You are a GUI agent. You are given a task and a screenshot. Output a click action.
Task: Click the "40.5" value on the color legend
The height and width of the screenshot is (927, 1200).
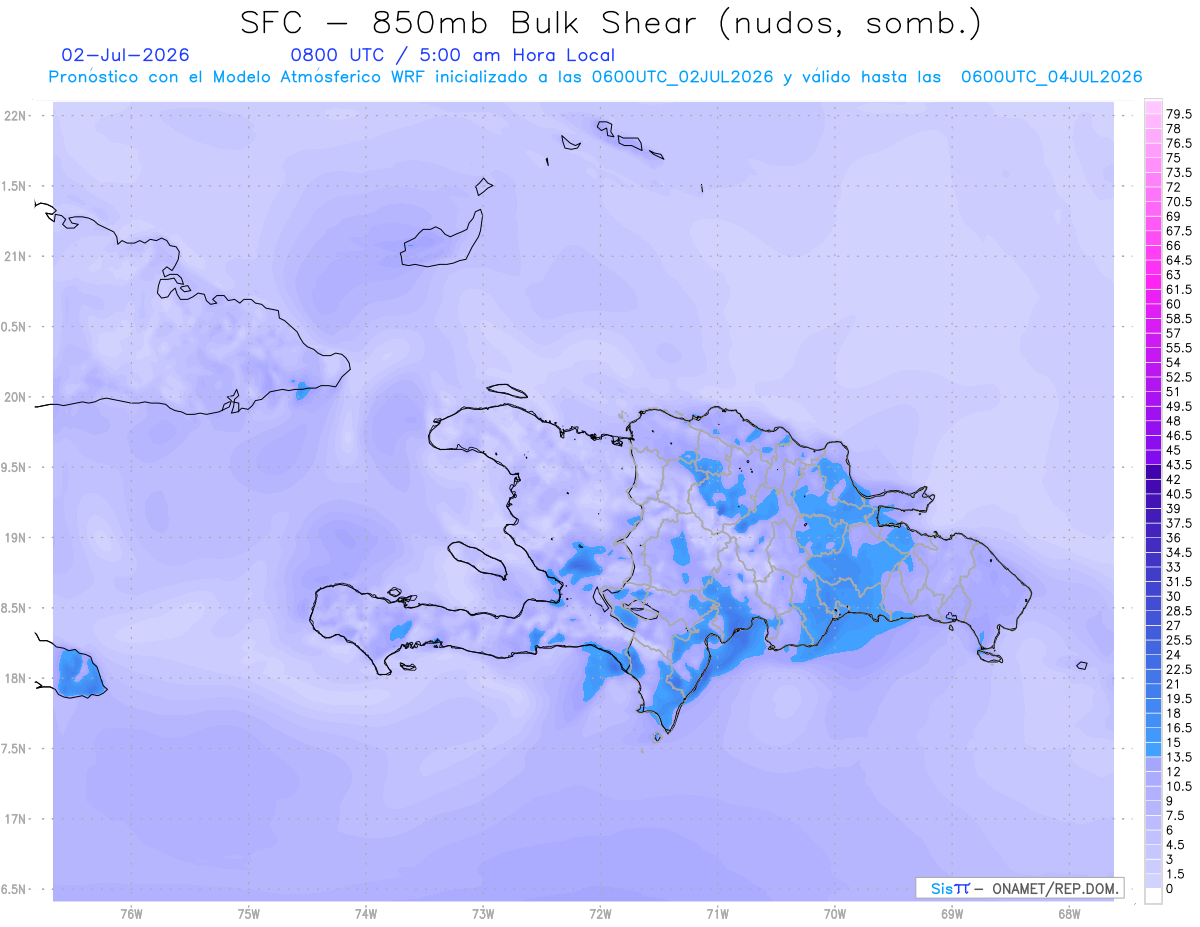click(1180, 493)
